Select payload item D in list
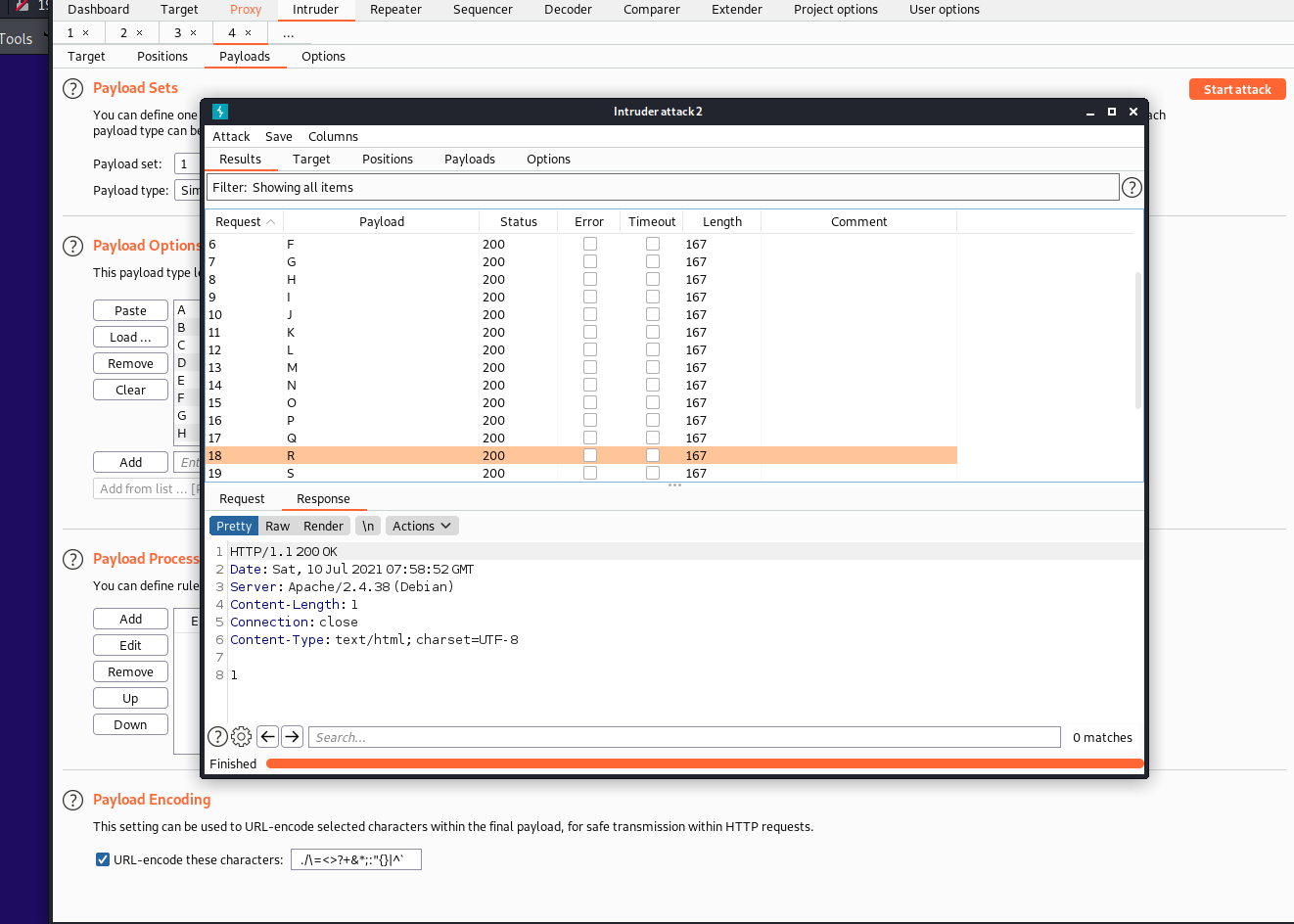Screen dimensions: 1294x924 pos(187,363)
